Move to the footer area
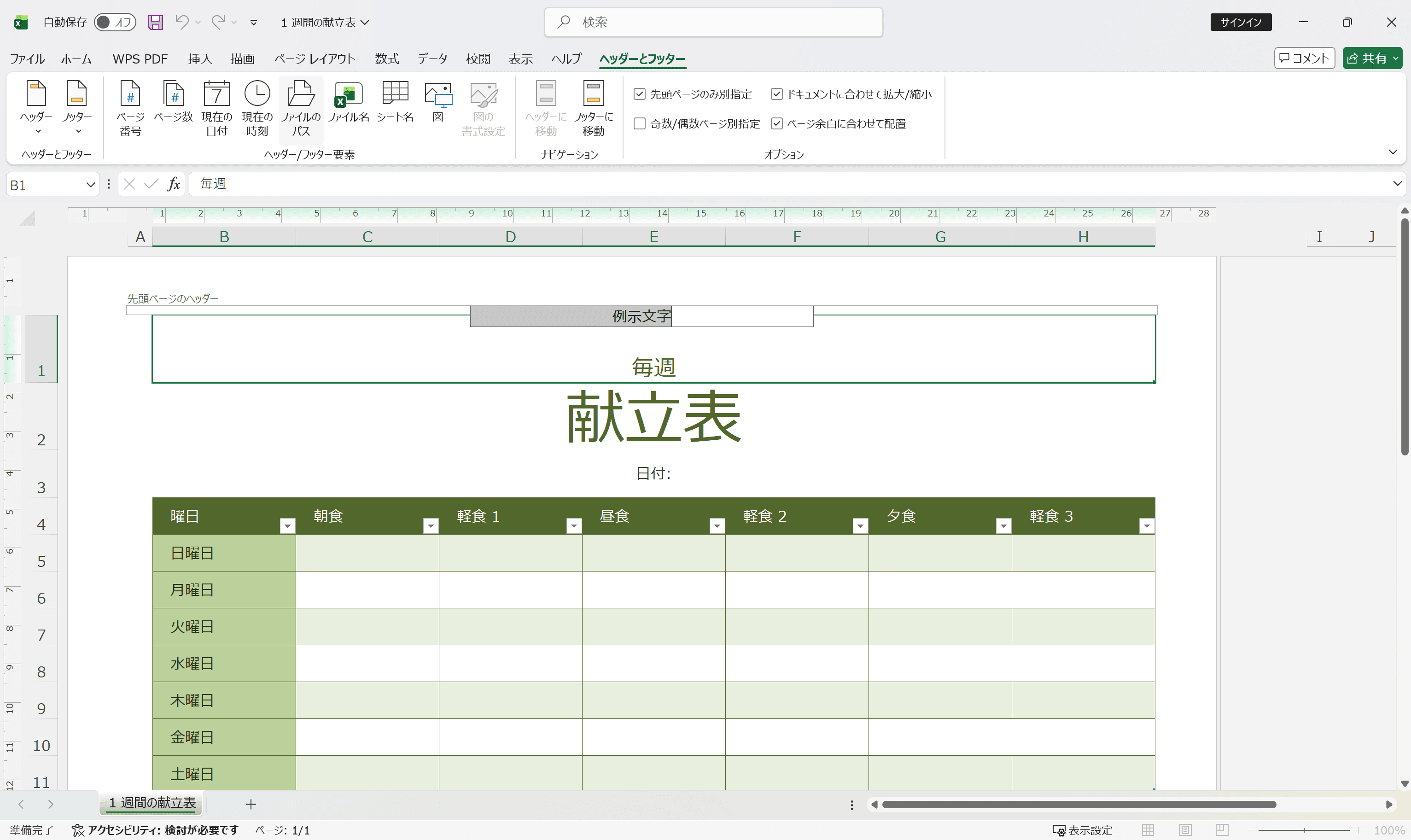The image size is (1411, 840). (x=592, y=109)
